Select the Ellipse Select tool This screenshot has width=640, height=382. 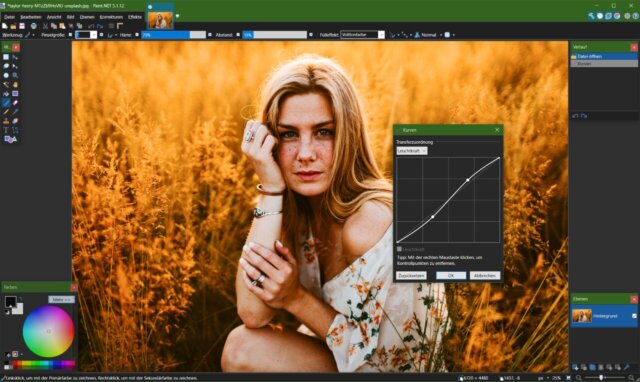coord(6,76)
